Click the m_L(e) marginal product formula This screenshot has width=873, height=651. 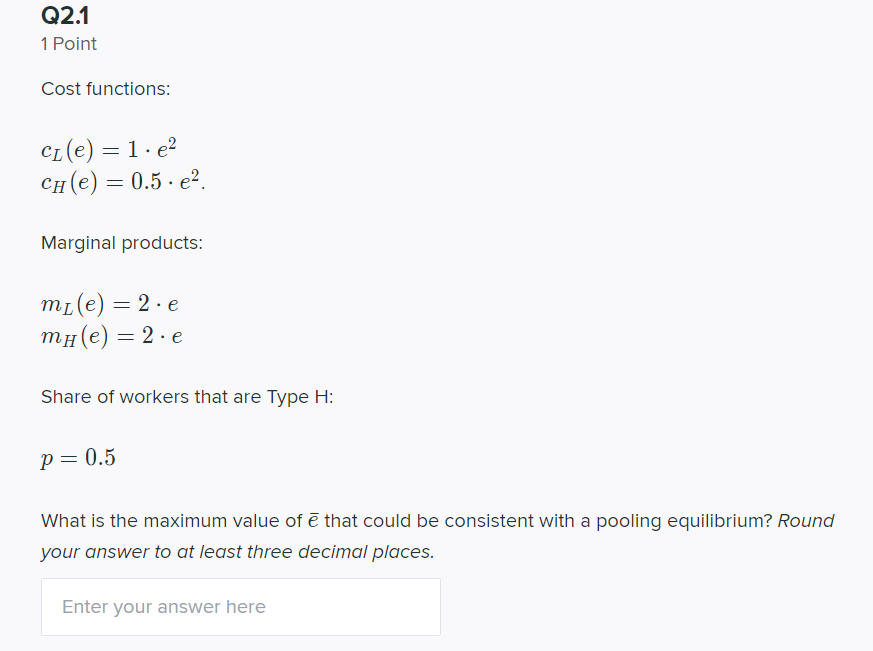click(x=110, y=304)
